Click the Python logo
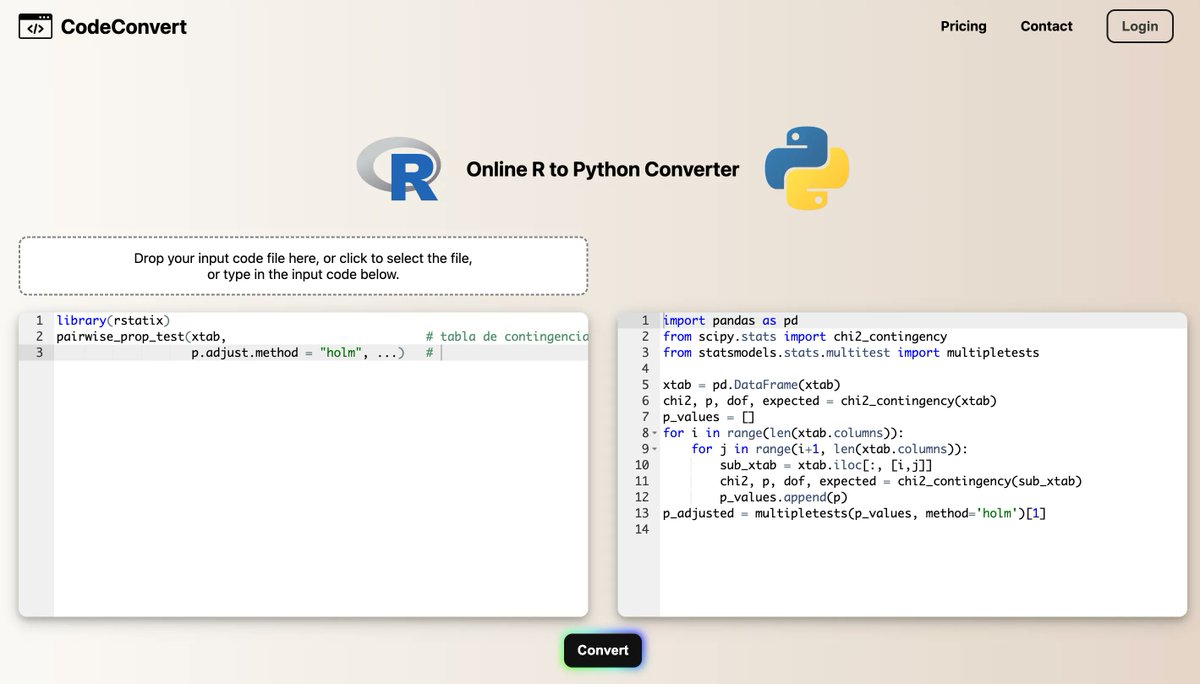This screenshot has height=684, width=1200. tap(807, 168)
